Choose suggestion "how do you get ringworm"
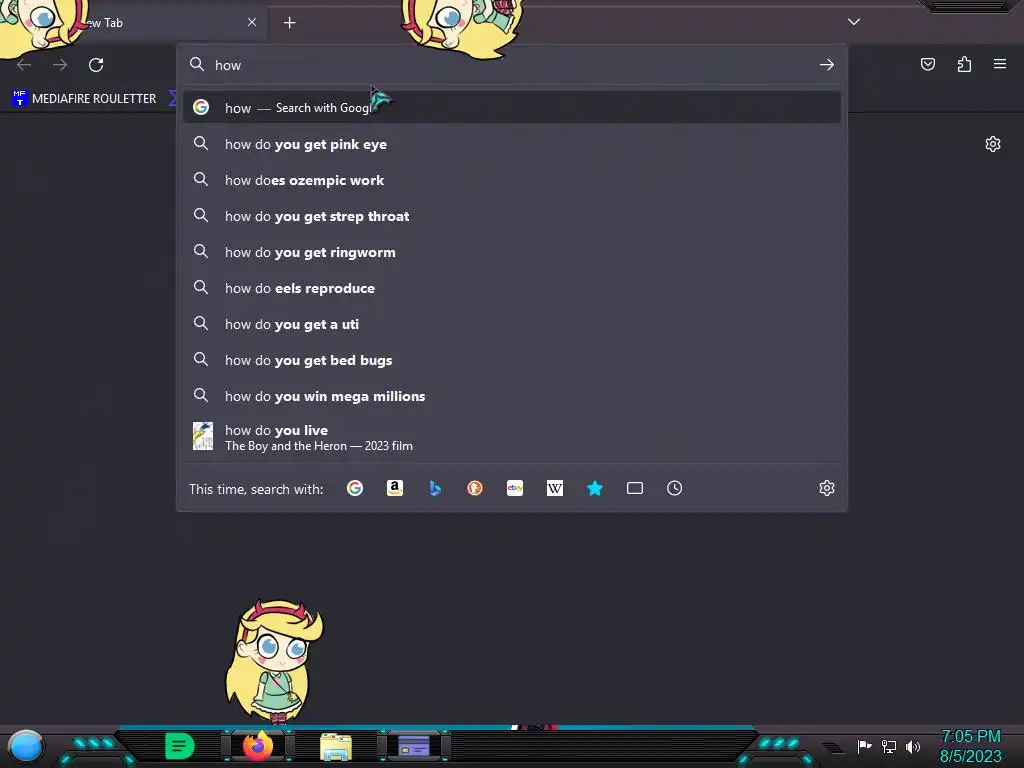This screenshot has width=1024, height=768. [x=512, y=251]
